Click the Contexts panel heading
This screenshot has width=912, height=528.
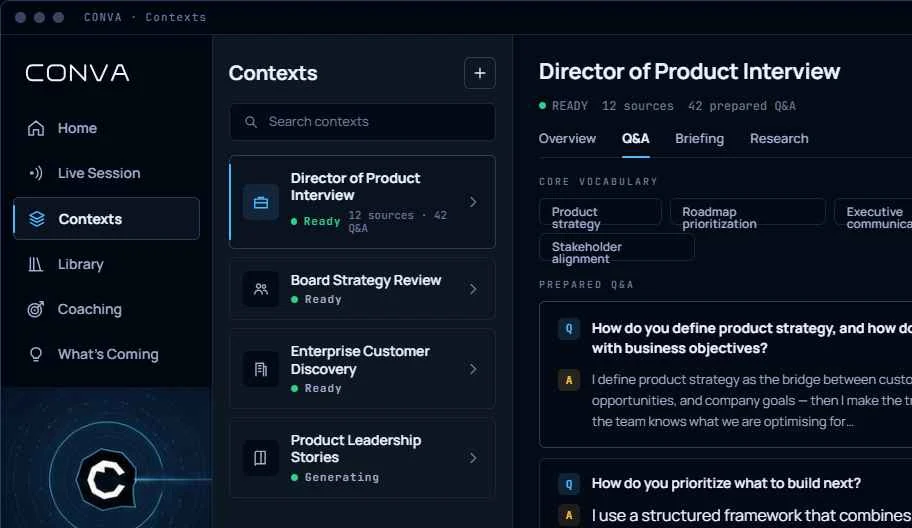pos(273,73)
